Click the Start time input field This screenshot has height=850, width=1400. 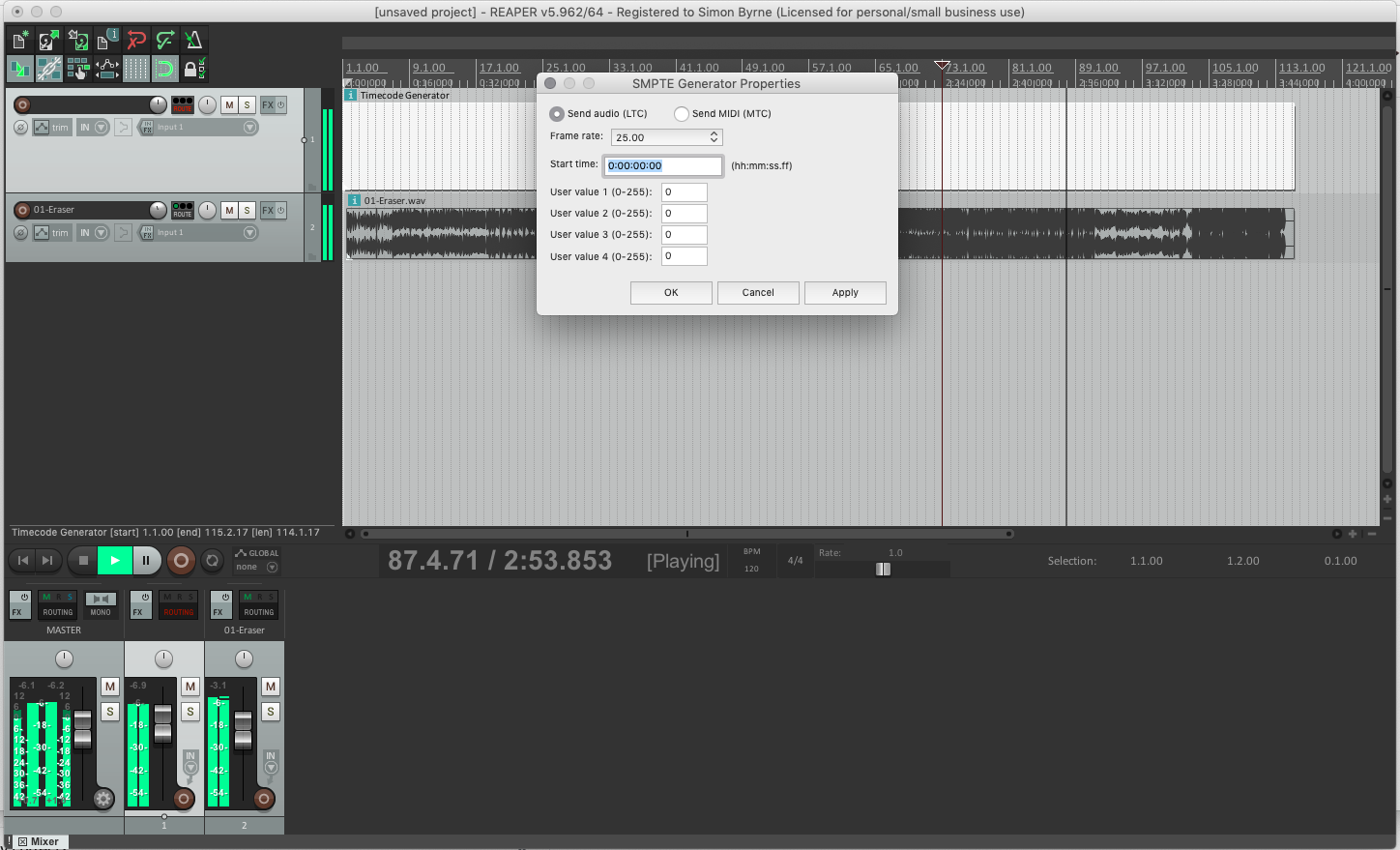[x=663, y=165]
